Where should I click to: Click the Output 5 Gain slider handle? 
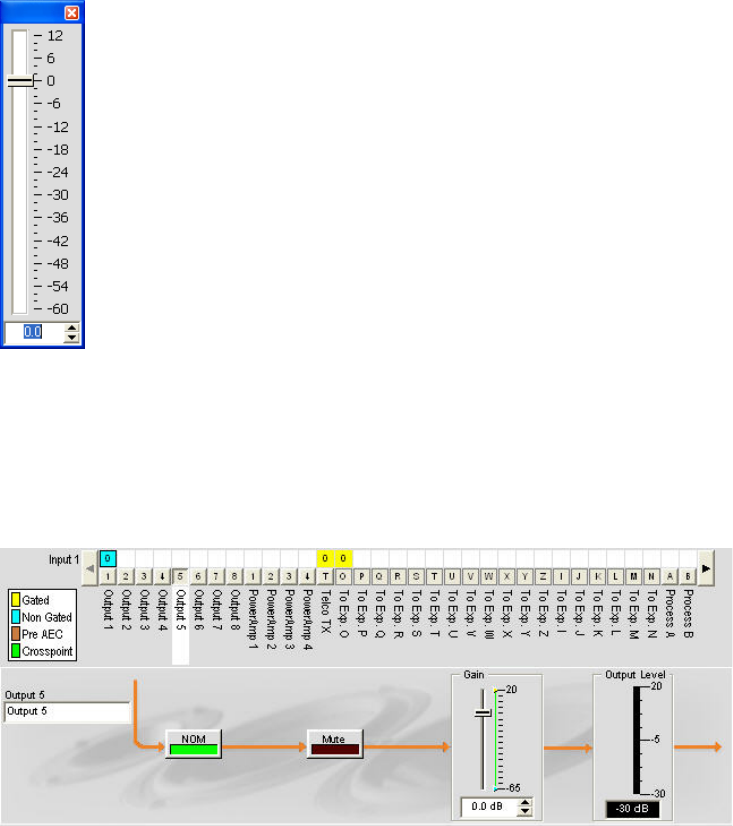coord(483,713)
